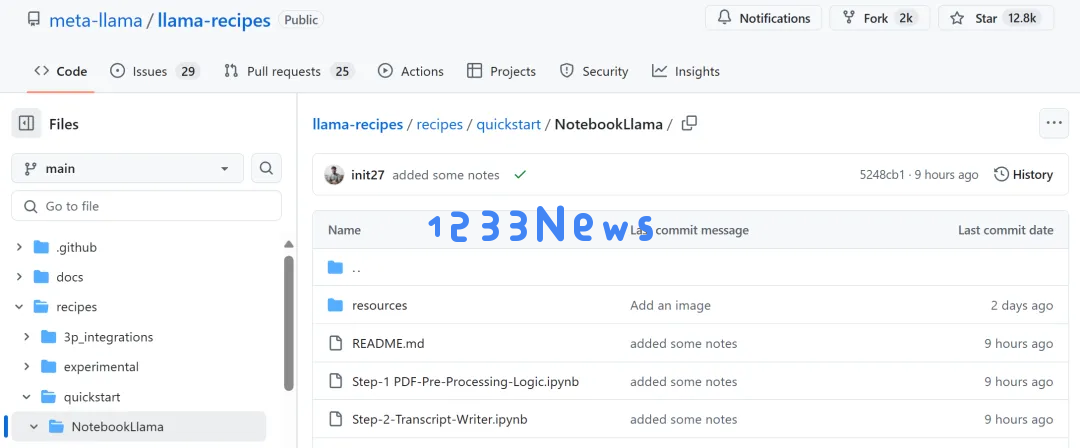This screenshot has height=448, width=1080.
Task: Select docs in the file tree
Action: (x=70, y=277)
